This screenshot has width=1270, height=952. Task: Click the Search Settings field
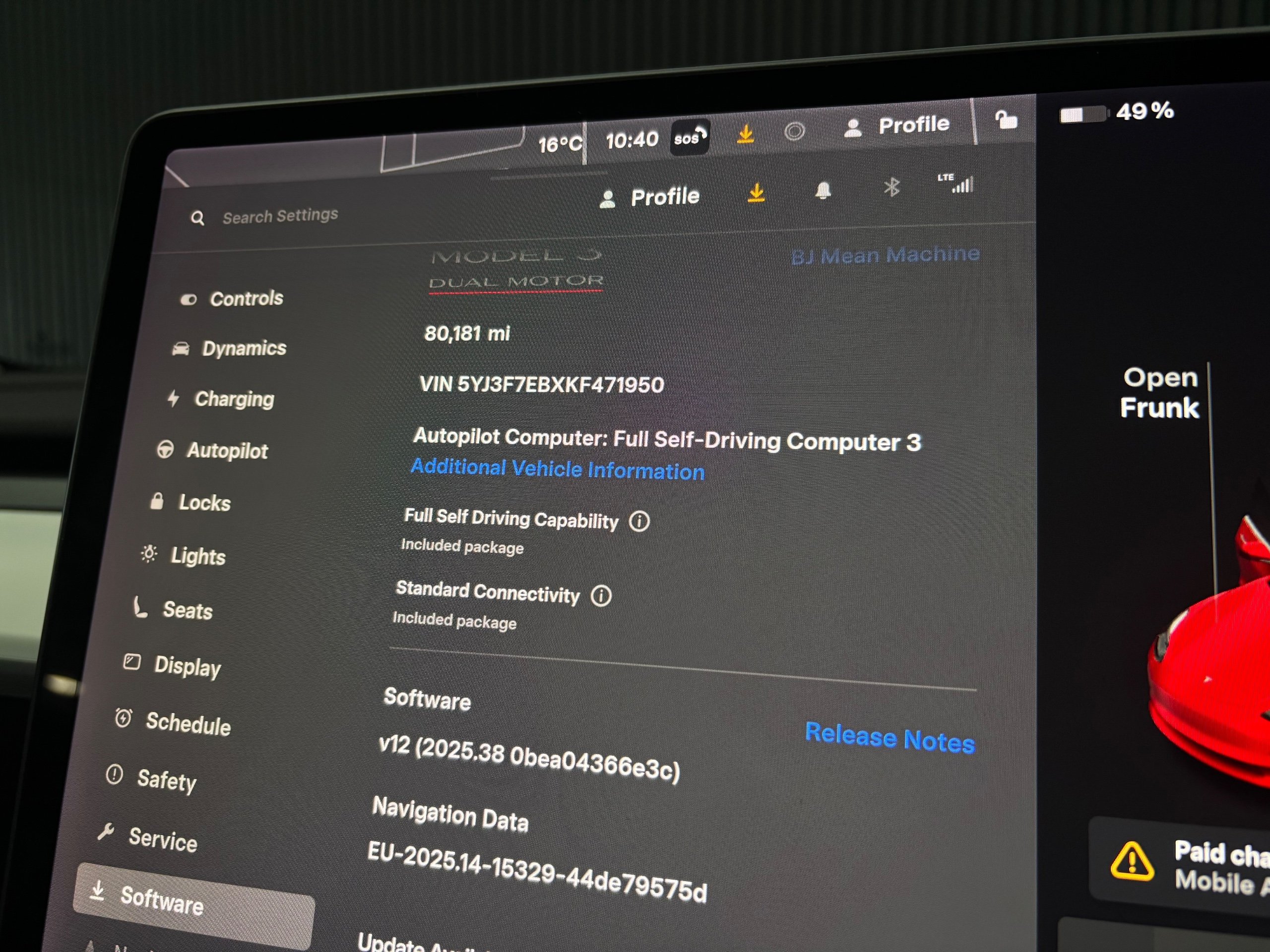tap(280, 216)
